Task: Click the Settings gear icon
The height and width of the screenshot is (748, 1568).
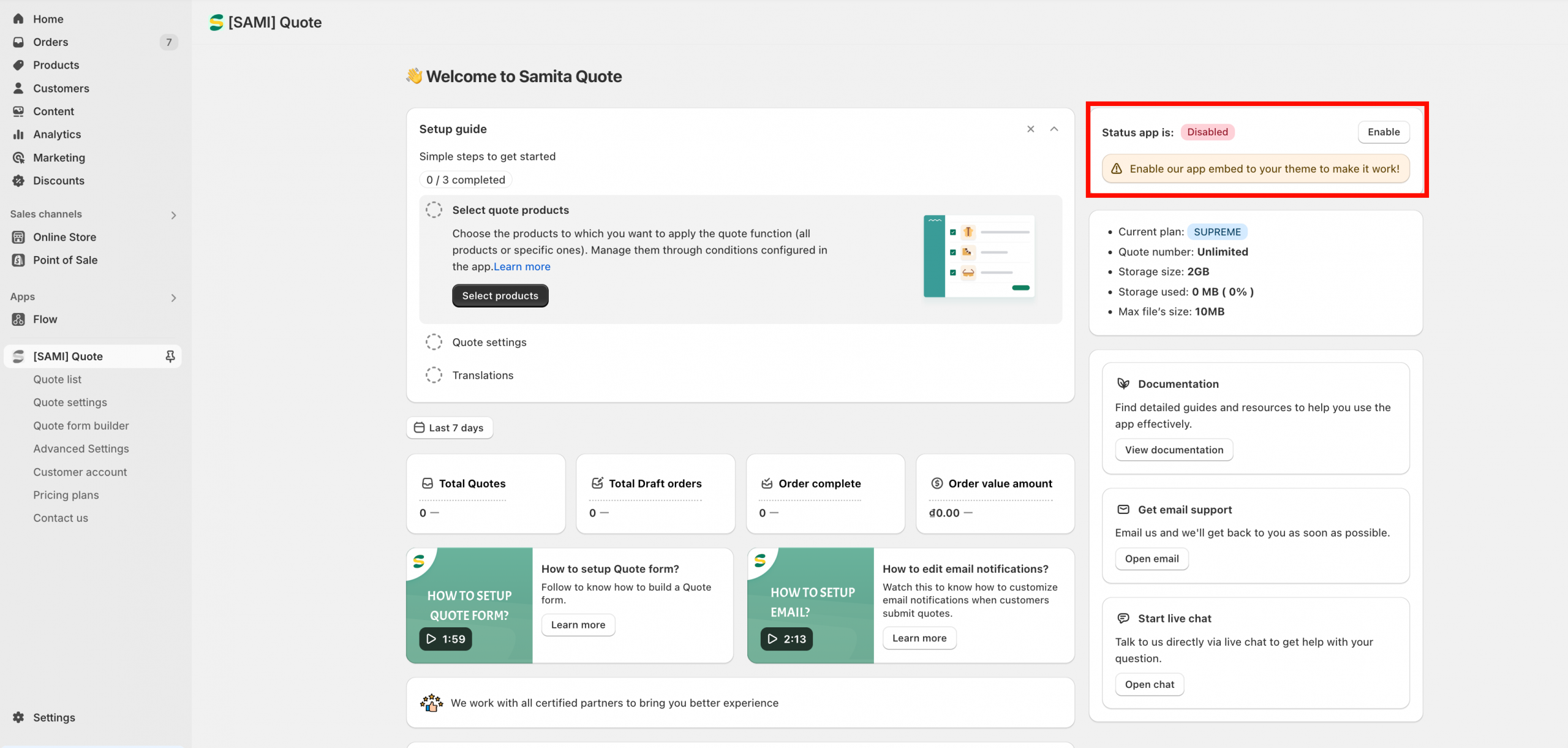Action: point(18,717)
